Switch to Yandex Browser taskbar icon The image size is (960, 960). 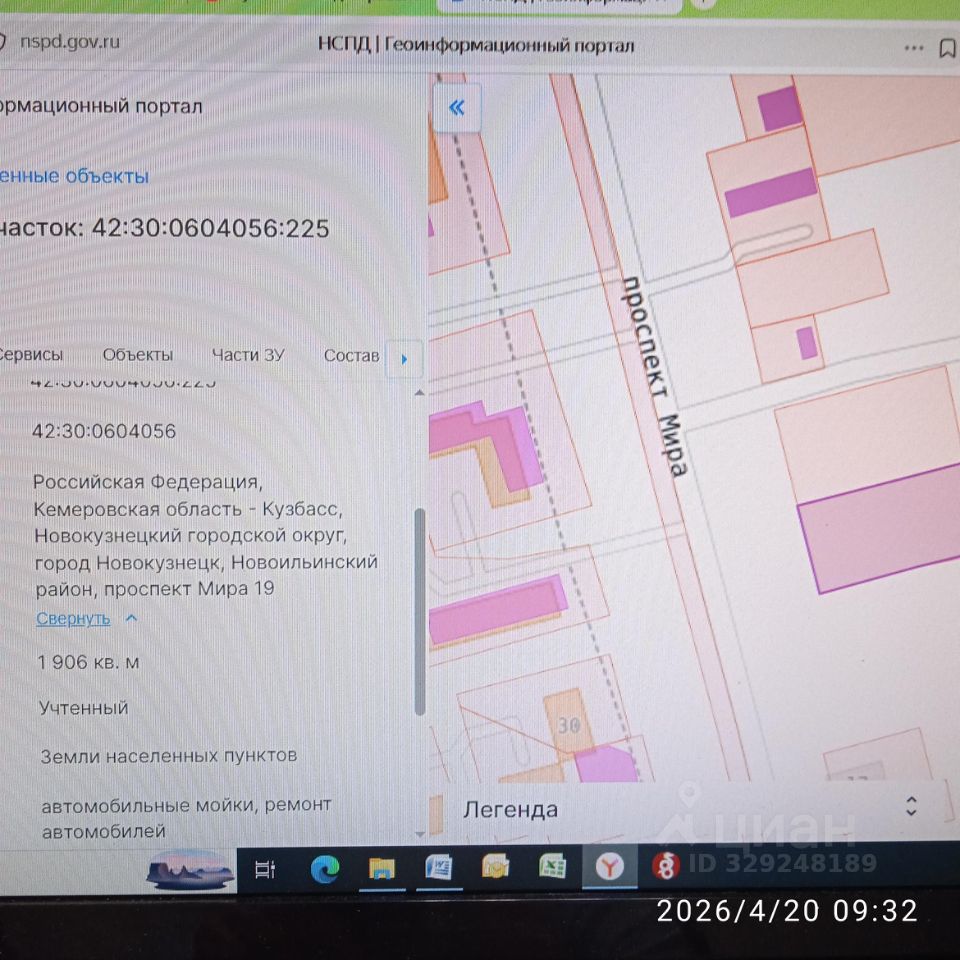pyautogui.click(x=610, y=866)
